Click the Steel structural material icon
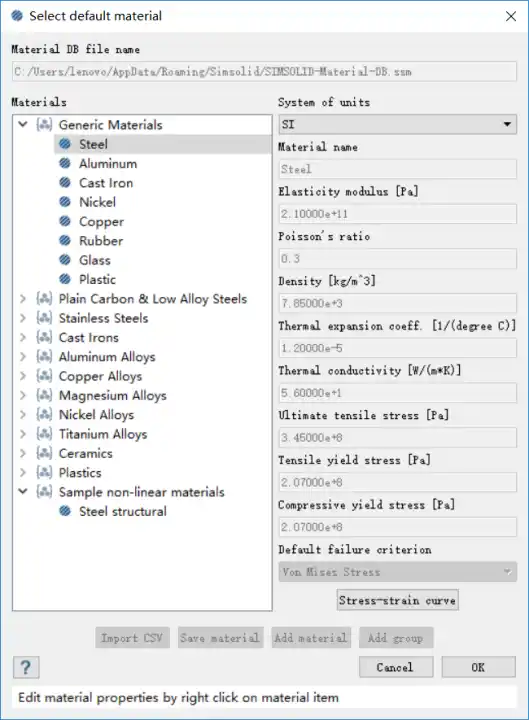This screenshot has height=721, width=530. (x=65, y=511)
